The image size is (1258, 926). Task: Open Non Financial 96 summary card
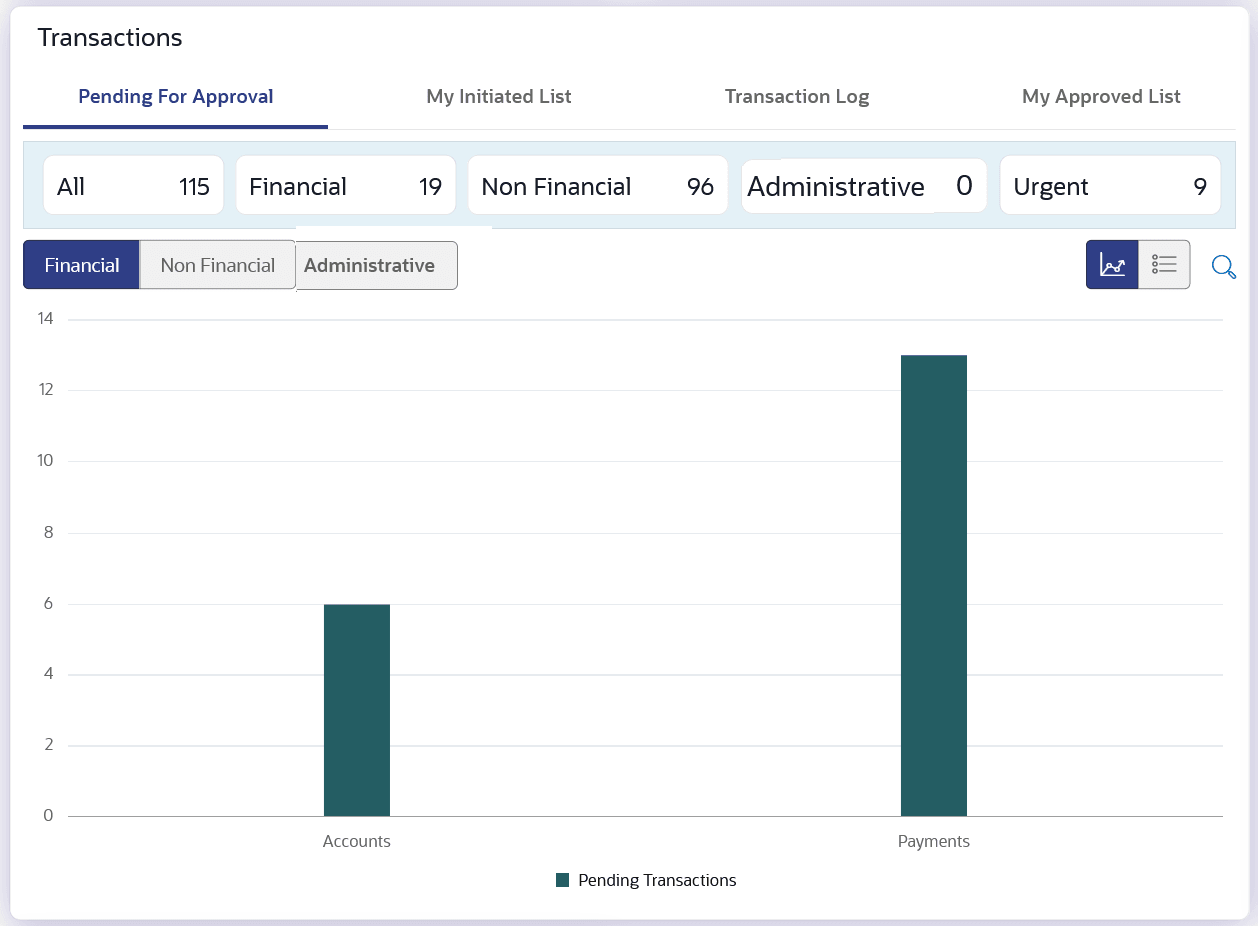[597, 186]
